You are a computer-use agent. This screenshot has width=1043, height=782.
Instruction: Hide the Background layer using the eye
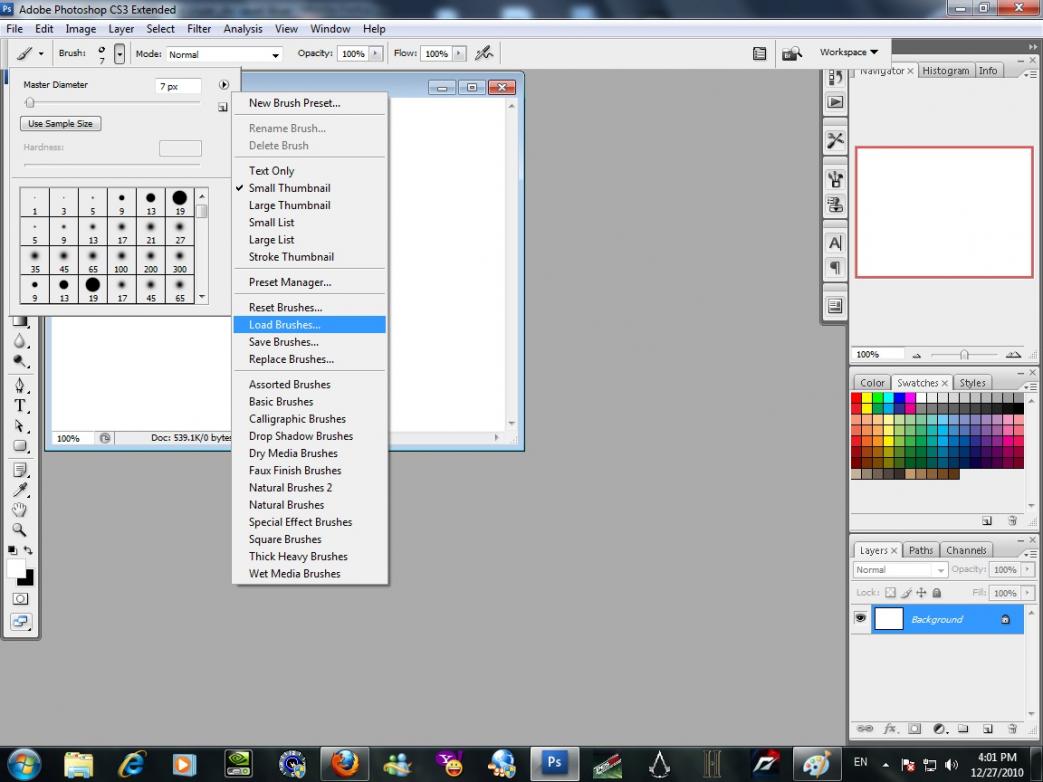(861, 619)
